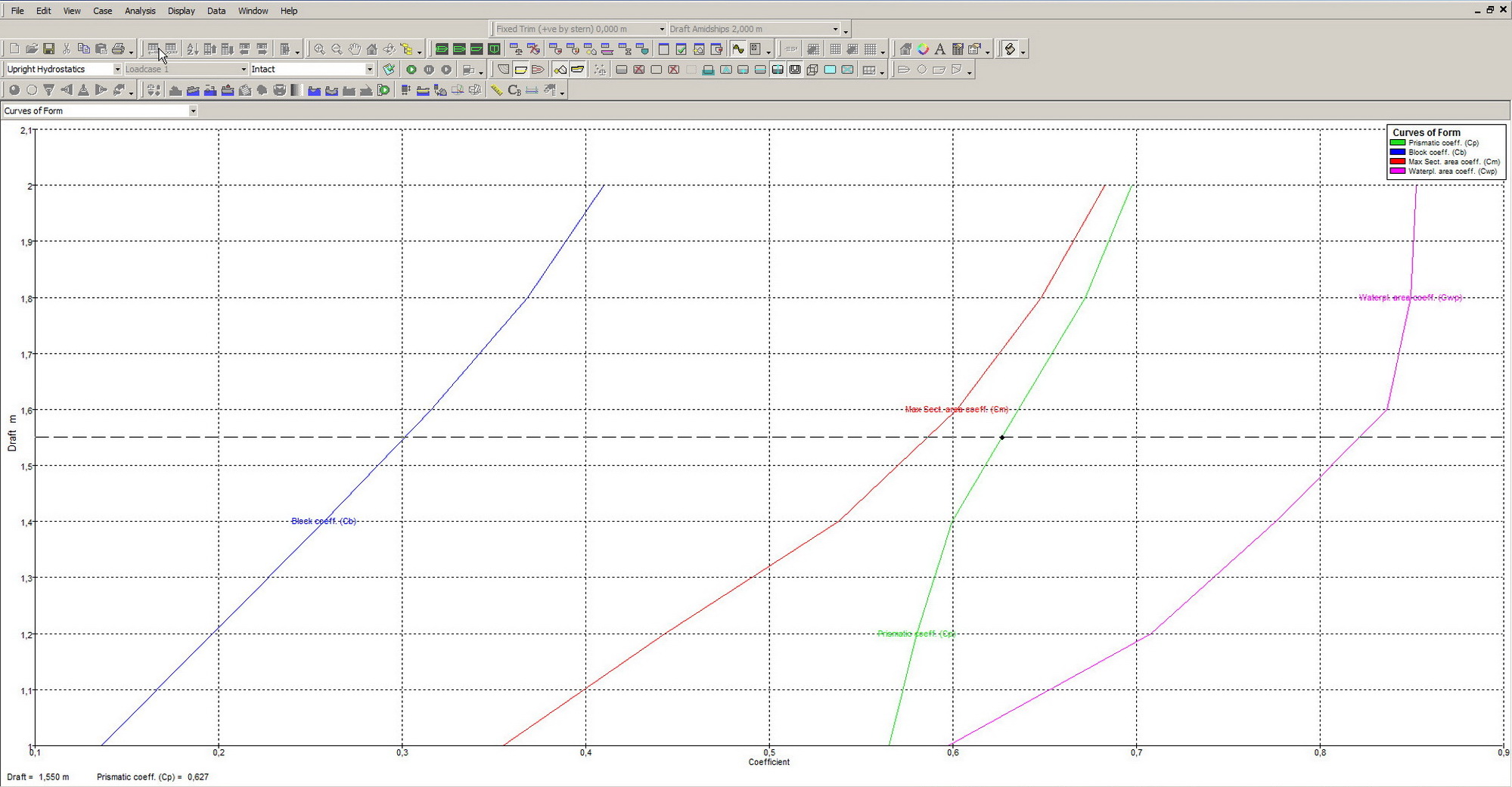
Task: Cut selection with the scissors icon
Action: tap(67, 49)
